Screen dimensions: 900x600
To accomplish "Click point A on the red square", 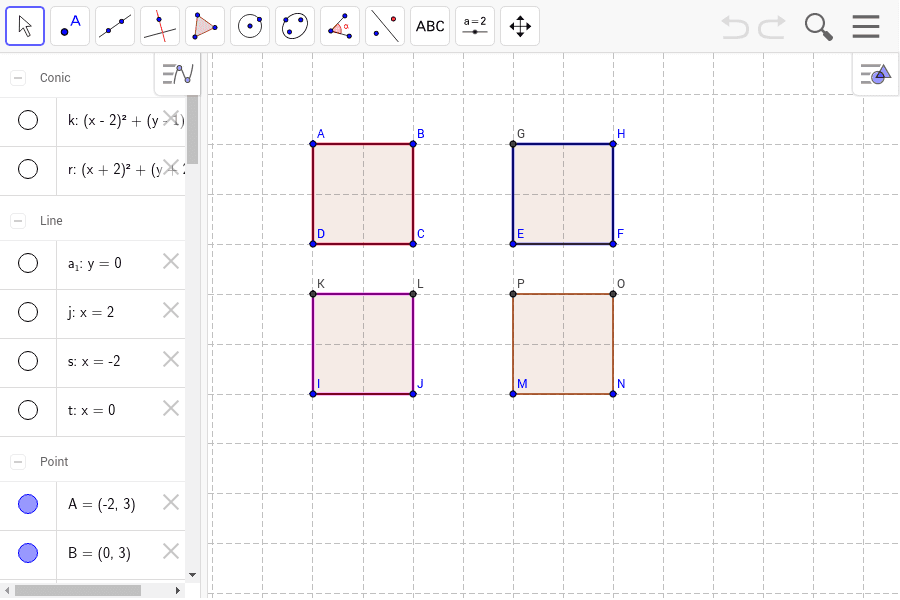I will (313, 144).
